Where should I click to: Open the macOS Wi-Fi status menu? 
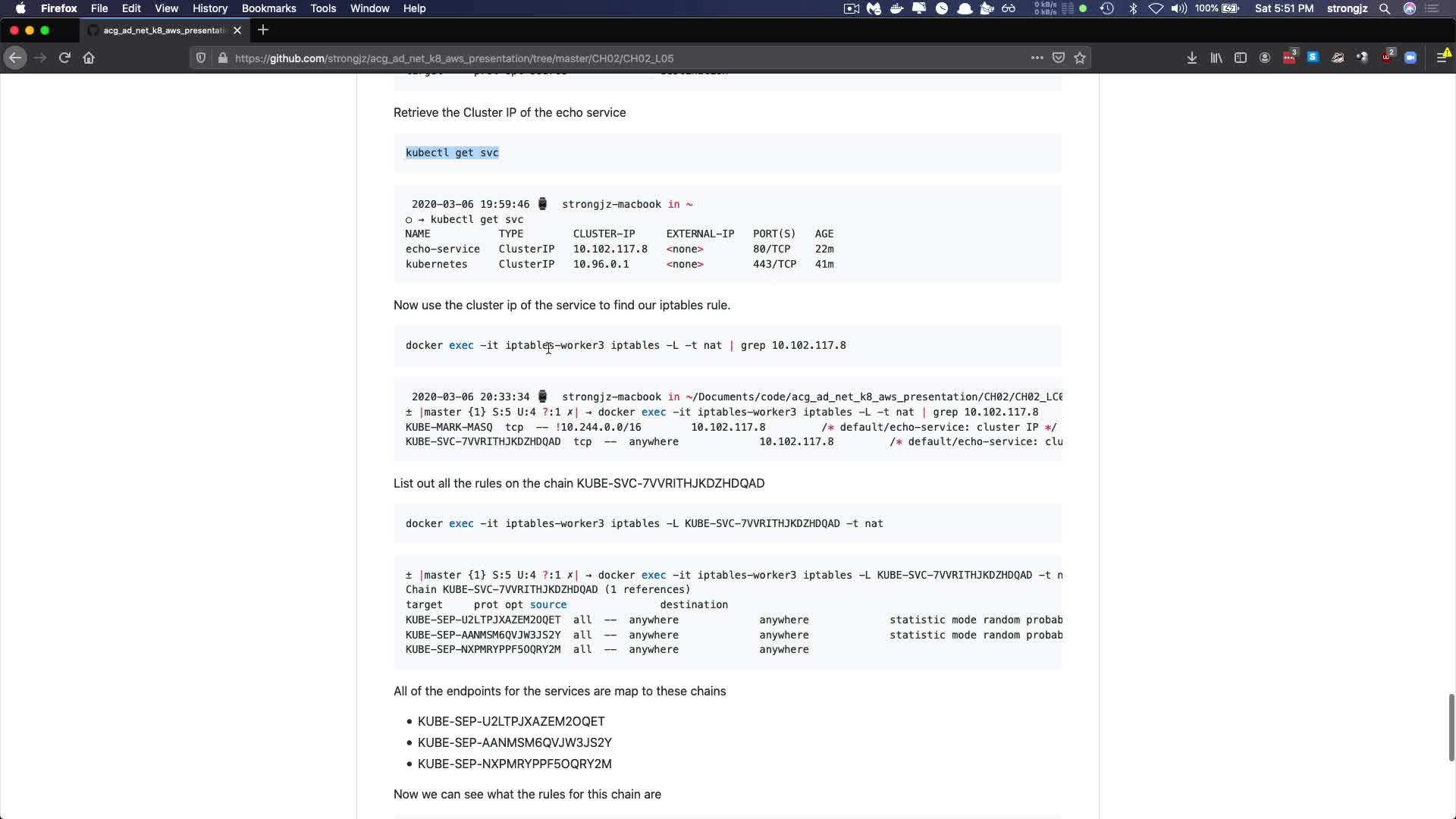click(x=1156, y=8)
